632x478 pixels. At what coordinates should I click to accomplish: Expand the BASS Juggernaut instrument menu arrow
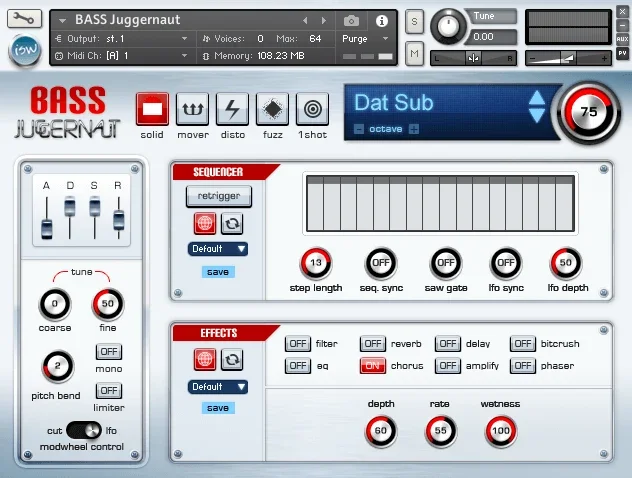62,20
